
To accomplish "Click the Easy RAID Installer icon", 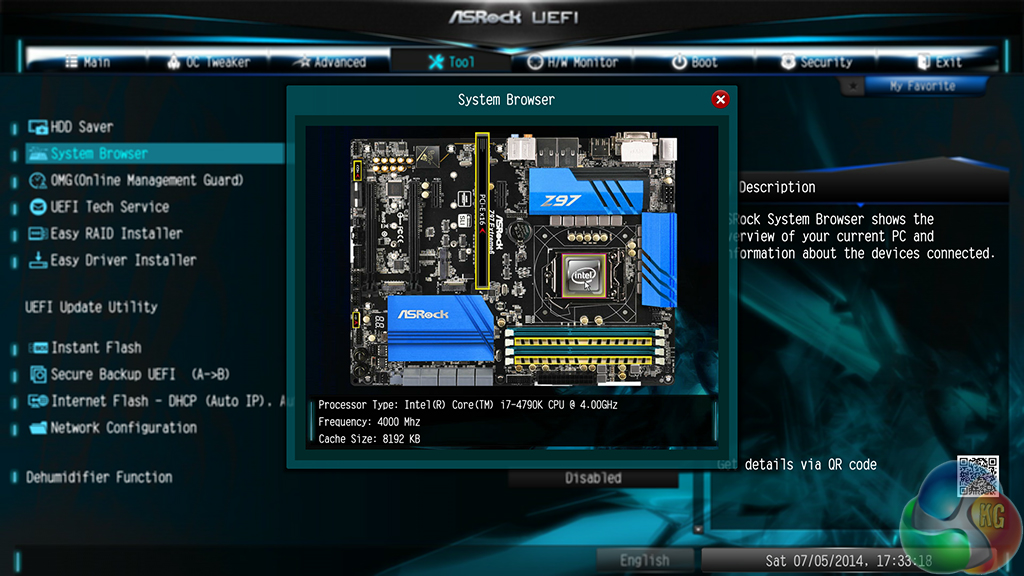I will click(x=38, y=234).
